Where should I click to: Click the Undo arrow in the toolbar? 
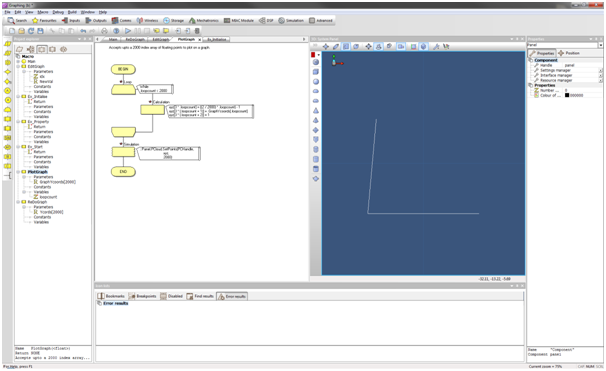pyautogui.click(x=83, y=31)
